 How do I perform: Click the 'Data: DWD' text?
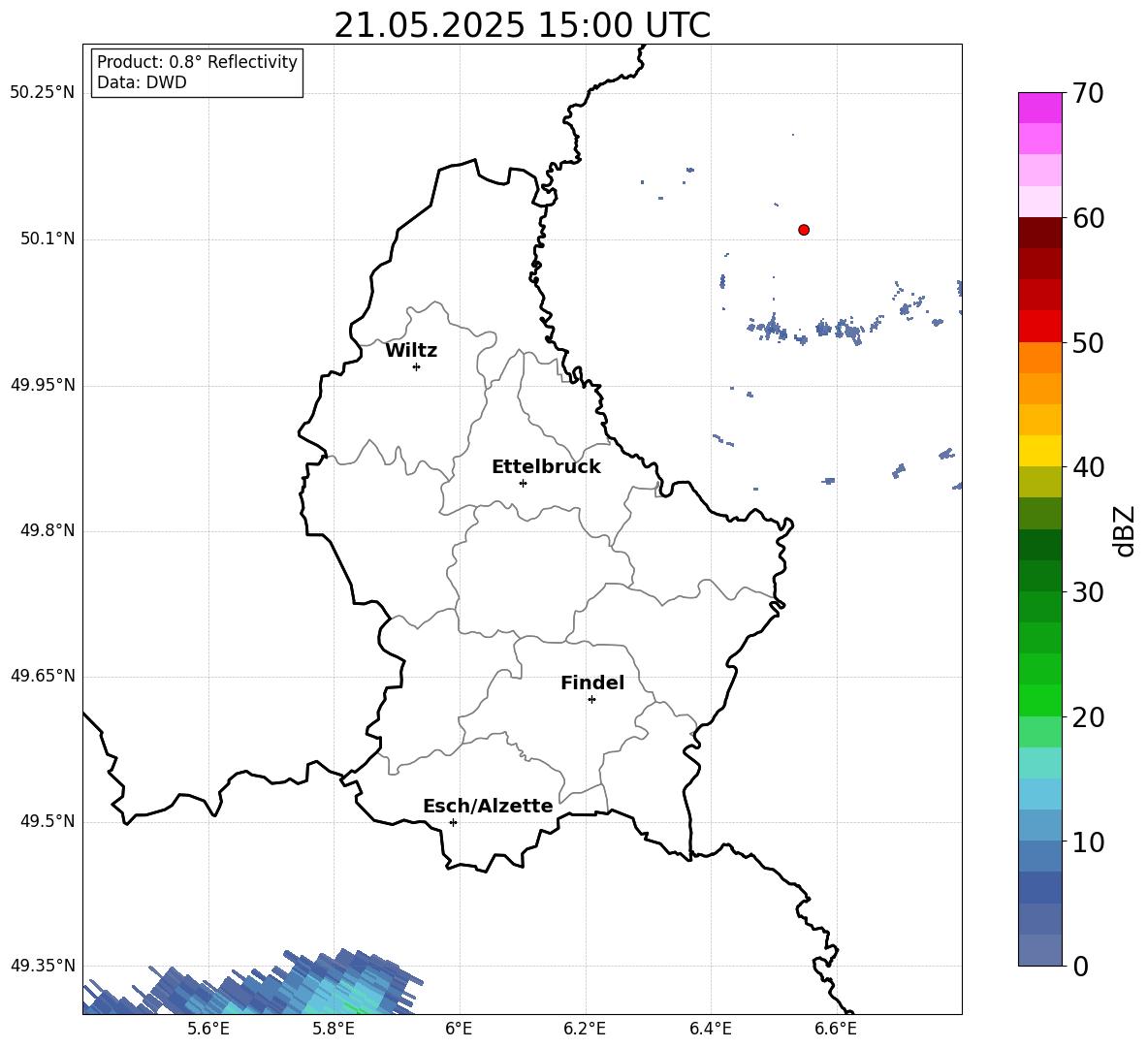(142, 82)
